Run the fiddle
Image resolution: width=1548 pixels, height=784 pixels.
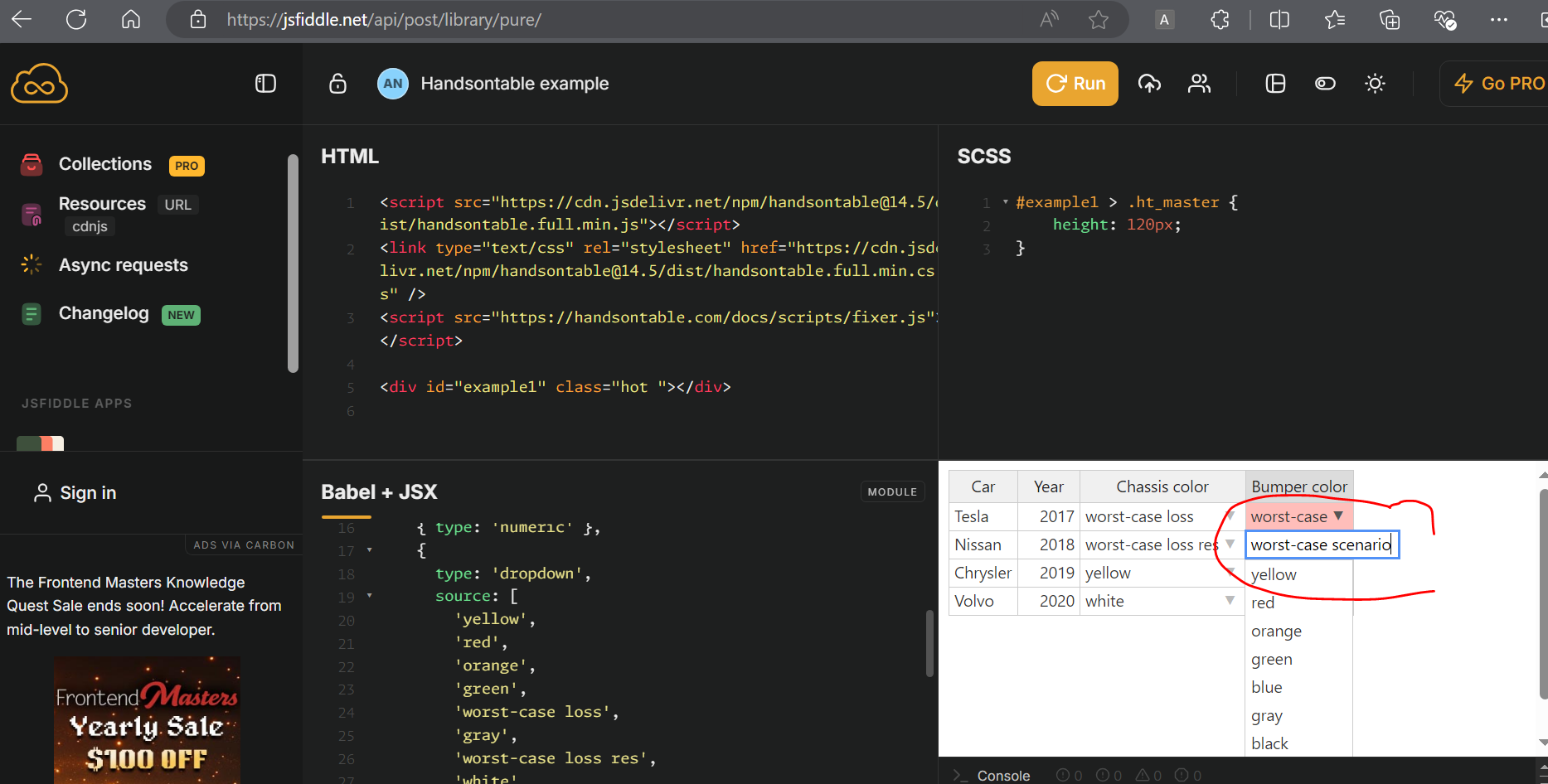click(1075, 84)
